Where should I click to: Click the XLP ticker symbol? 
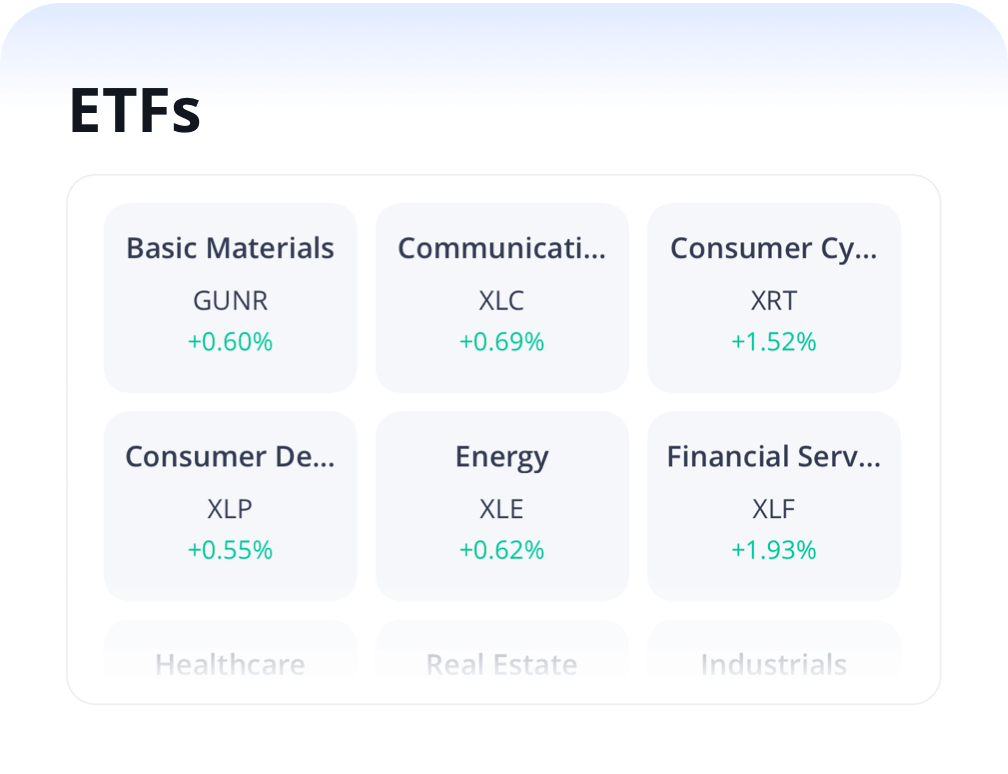click(x=230, y=509)
